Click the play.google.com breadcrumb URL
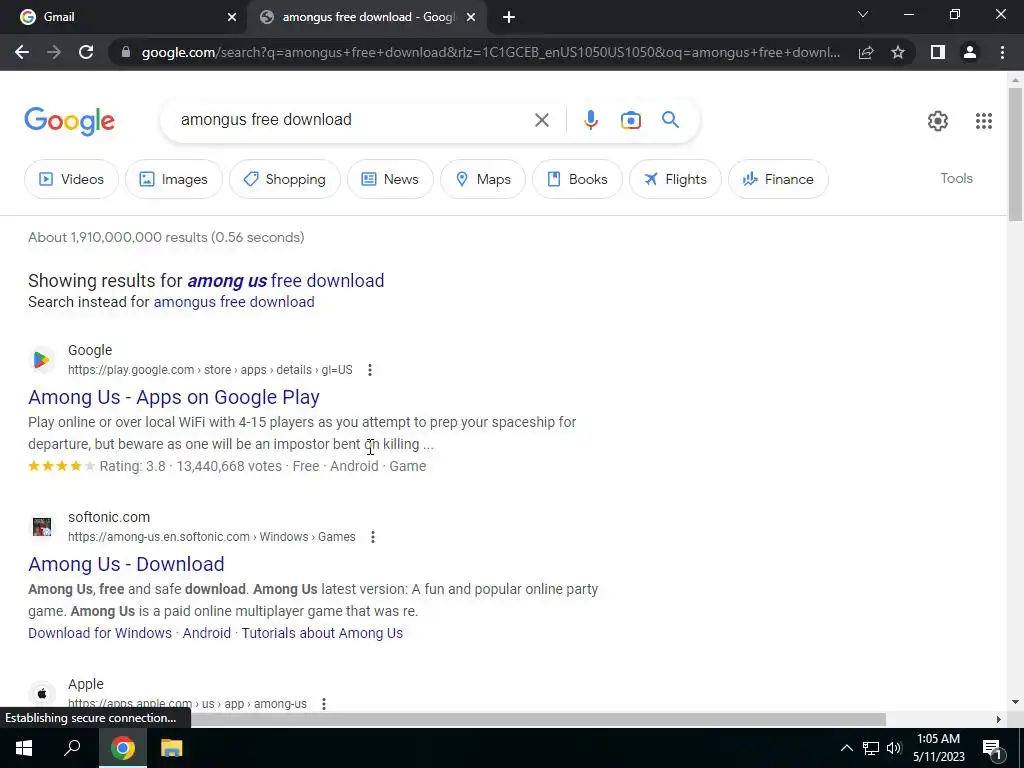1024x768 pixels. 210,370
